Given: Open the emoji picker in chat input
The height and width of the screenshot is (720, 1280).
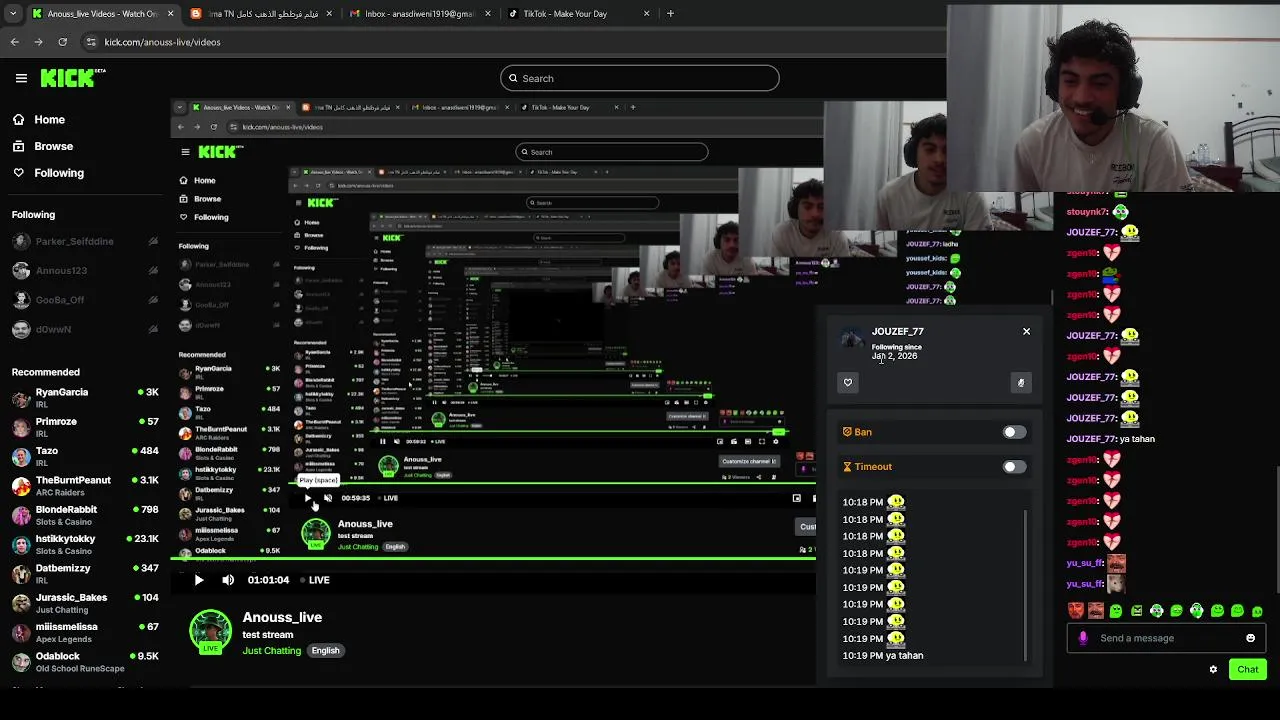Looking at the screenshot, I should pos(1250,638).
